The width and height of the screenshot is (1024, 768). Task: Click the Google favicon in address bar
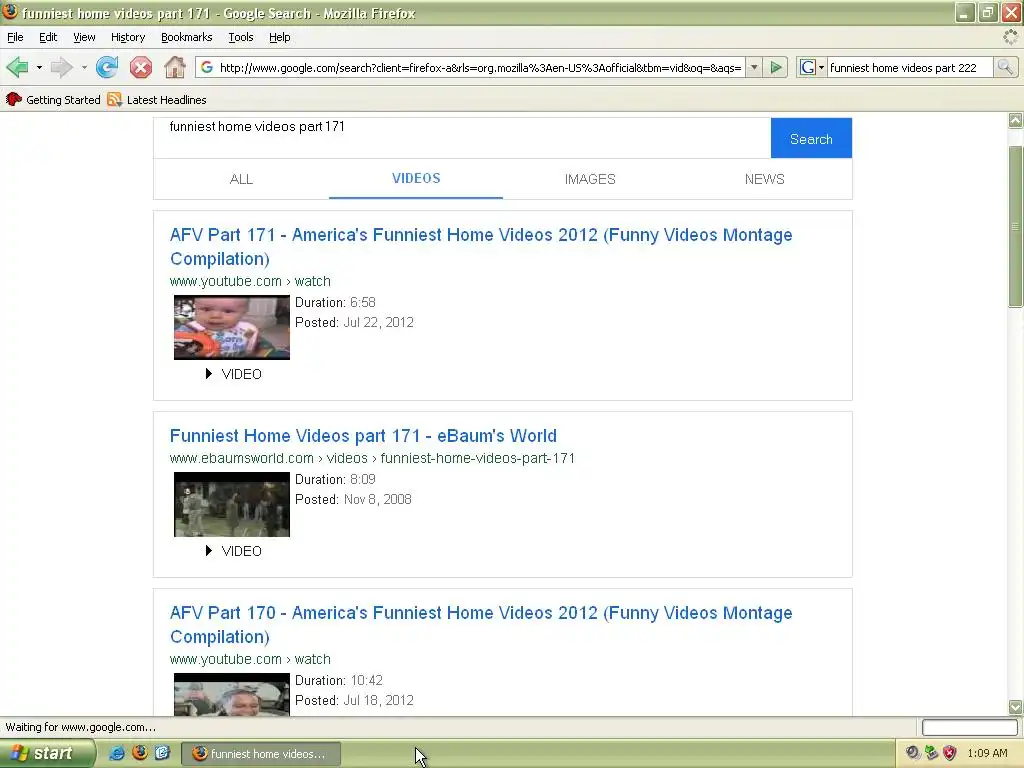206,67
